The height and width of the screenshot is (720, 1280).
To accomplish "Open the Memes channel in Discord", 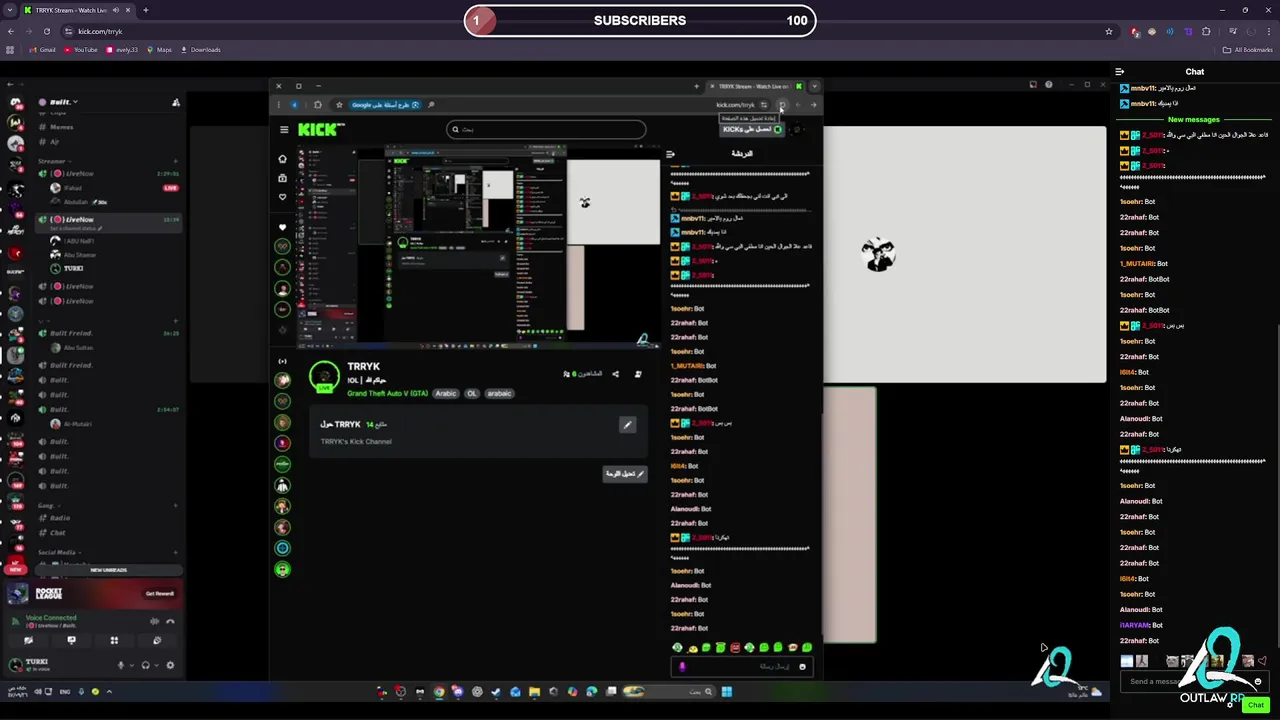I will [x=61, y=127].
